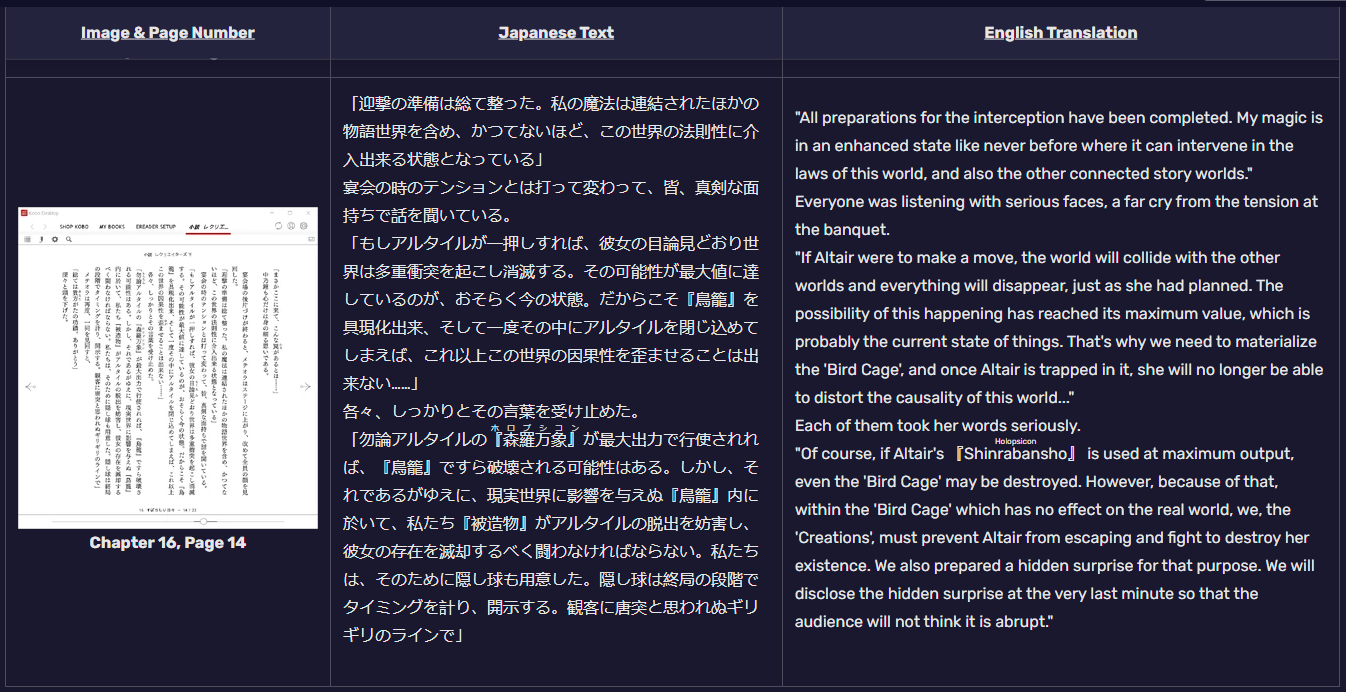
Task: Click the last line 'audience will not think it is abrupt.'
Action: coord(925,621)
